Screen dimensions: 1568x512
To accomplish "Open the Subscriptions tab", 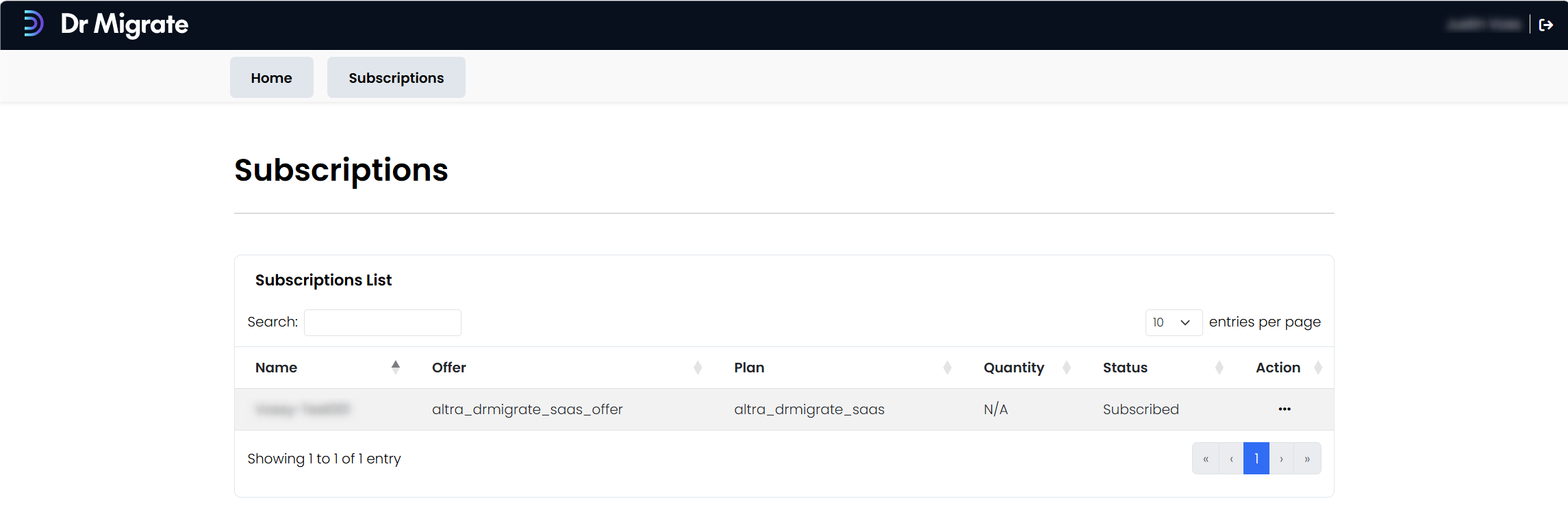I will (396, 78).
